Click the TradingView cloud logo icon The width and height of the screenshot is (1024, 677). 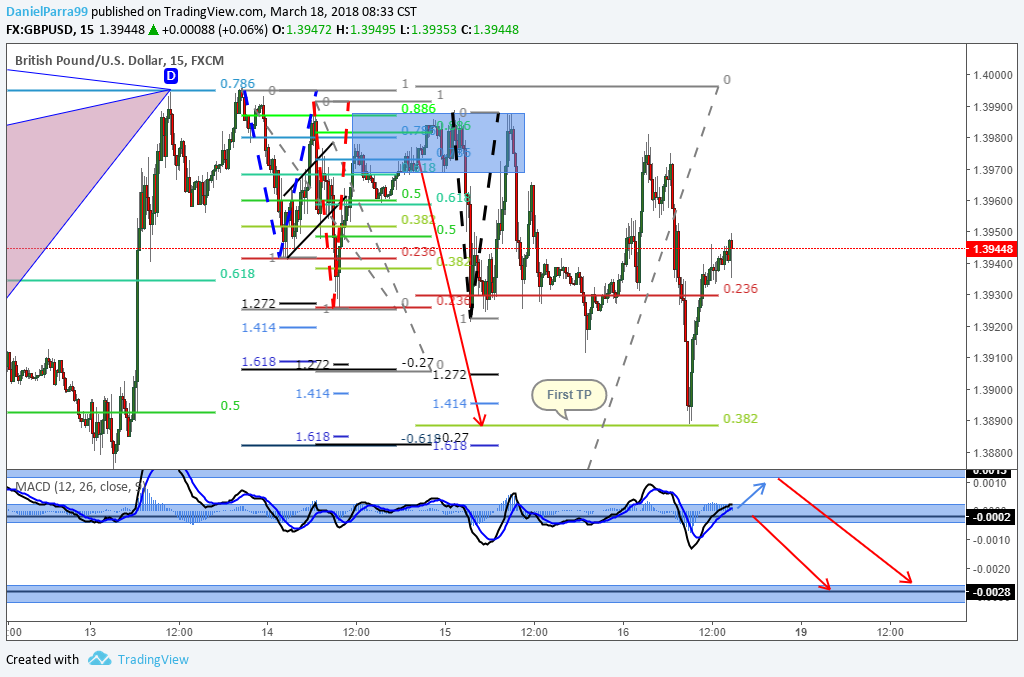[x=99, y=659]
